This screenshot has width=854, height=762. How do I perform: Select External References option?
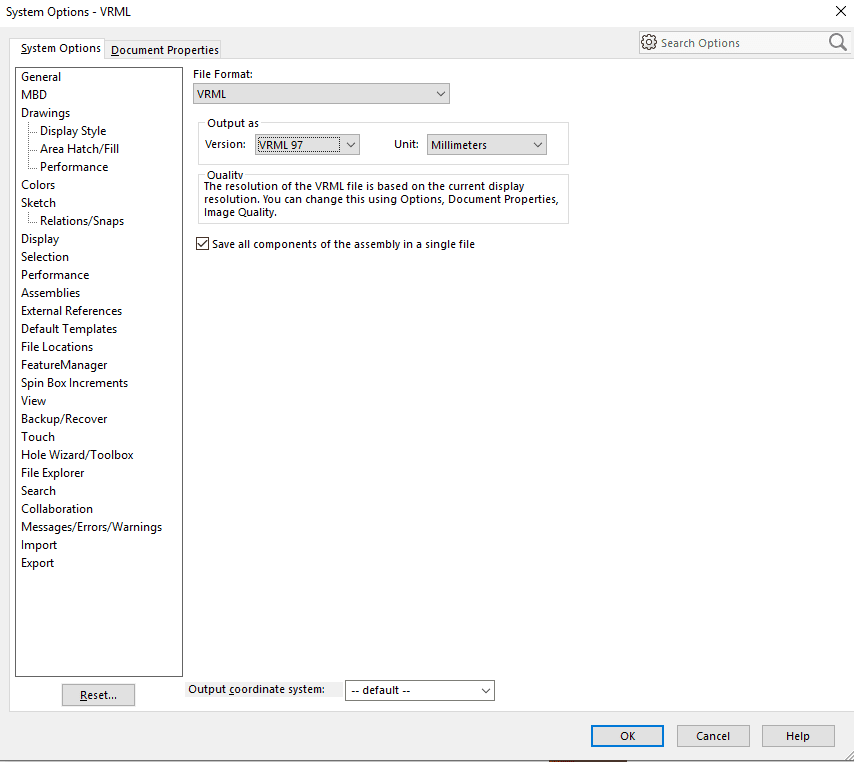(71, 310)
